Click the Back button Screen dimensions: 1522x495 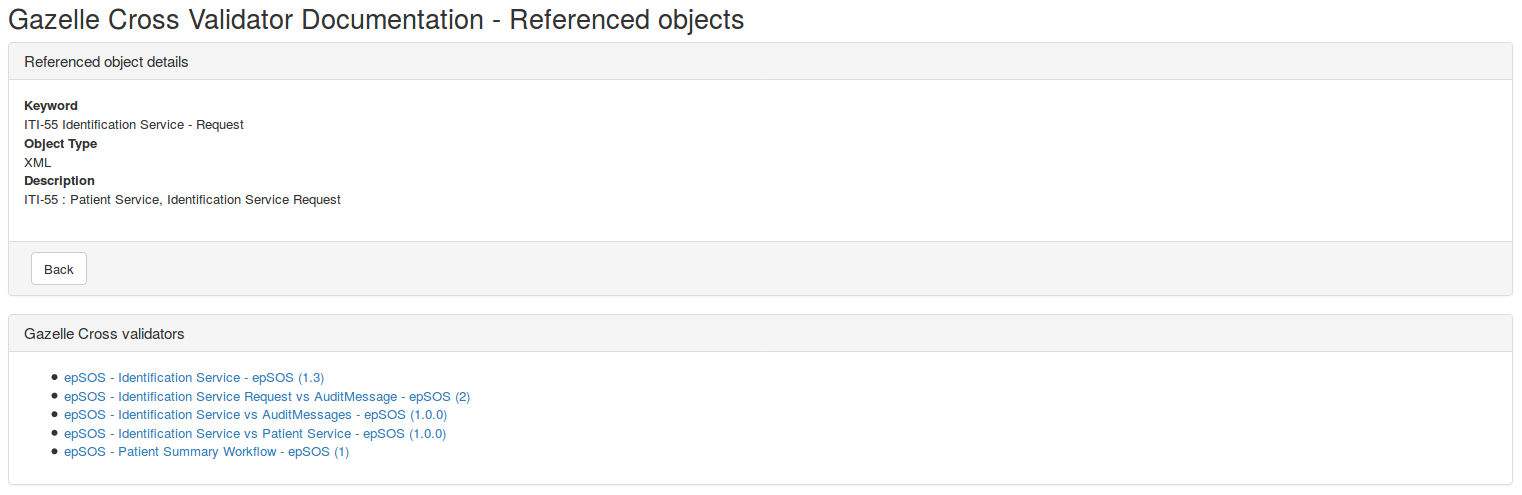[x=59, y=269]
